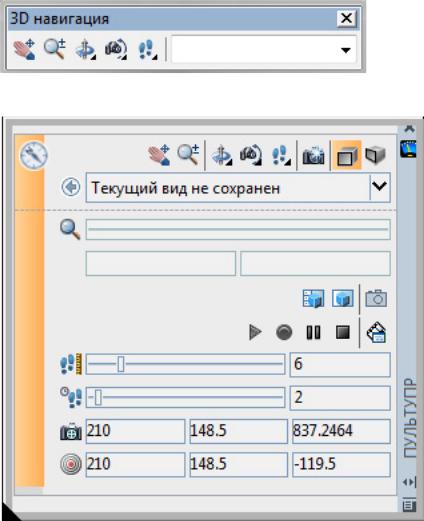Pick Swivel camera in dashboard panel
Image resolution: width=424 pixels, height=521 pixels.
coord(251,155)
